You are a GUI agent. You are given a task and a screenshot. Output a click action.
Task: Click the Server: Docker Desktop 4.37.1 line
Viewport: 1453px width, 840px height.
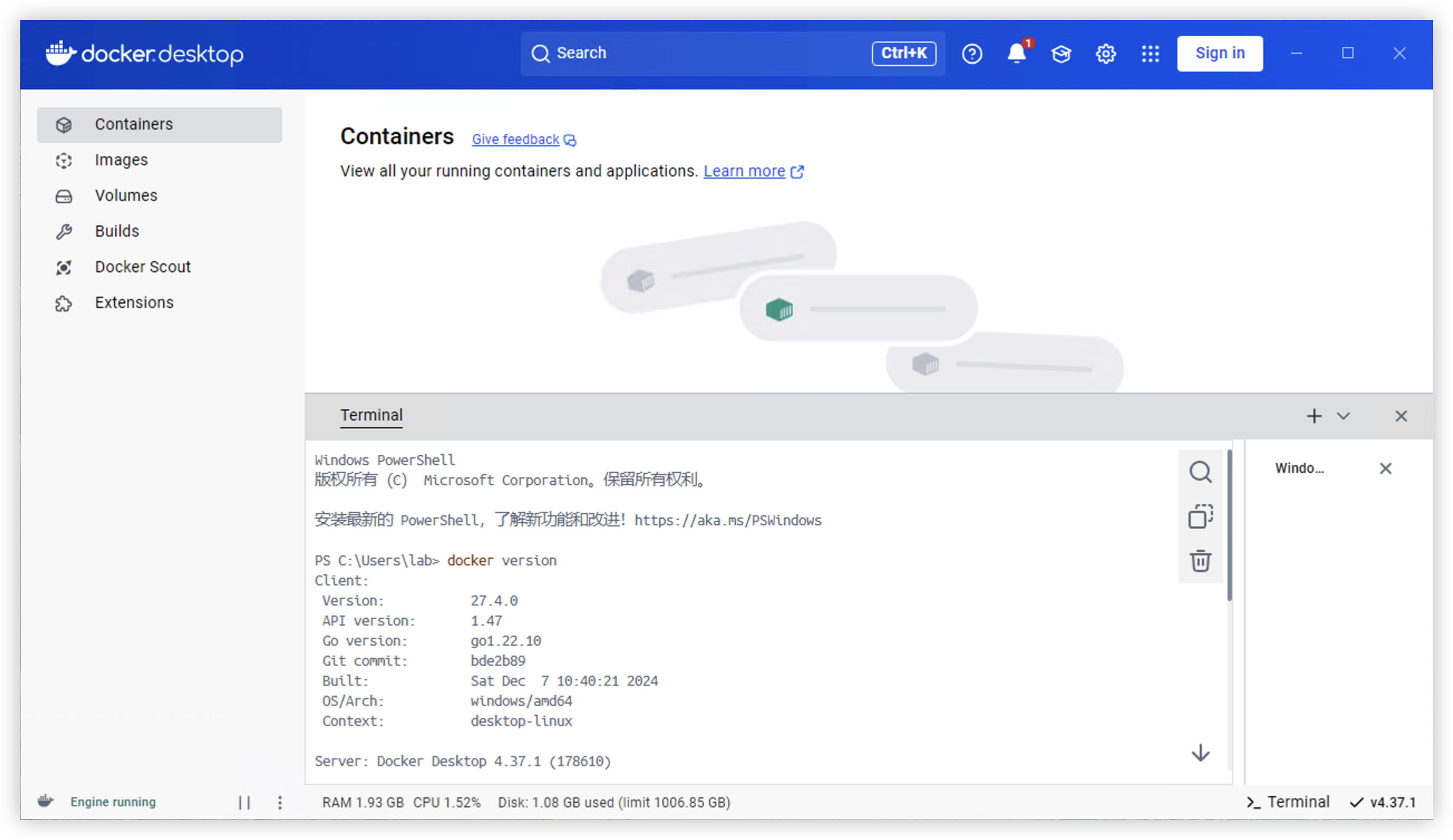(x=462, y=761)
